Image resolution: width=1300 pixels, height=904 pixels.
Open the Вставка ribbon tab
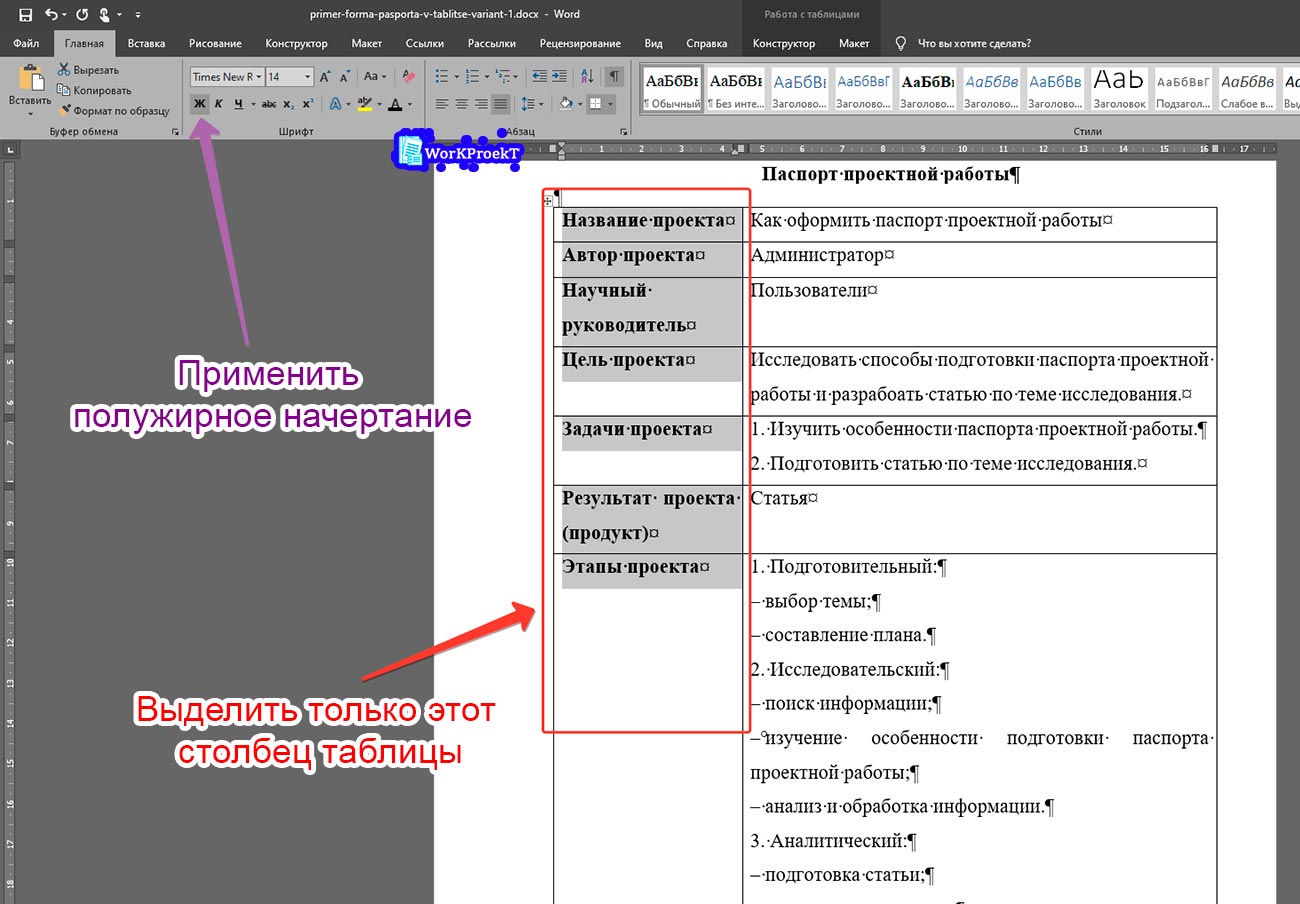pos(146,44)
